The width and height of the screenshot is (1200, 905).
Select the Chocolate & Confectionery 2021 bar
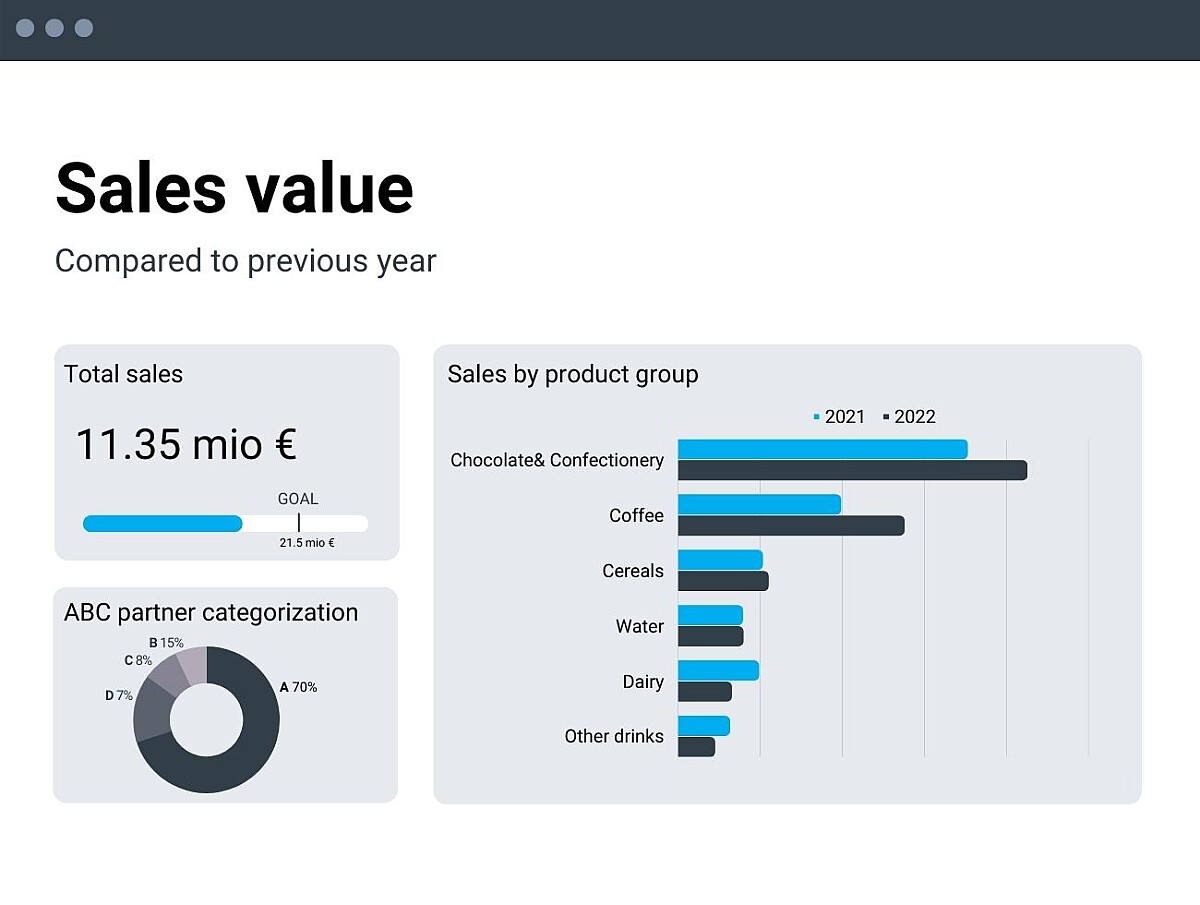coord(823,449)
